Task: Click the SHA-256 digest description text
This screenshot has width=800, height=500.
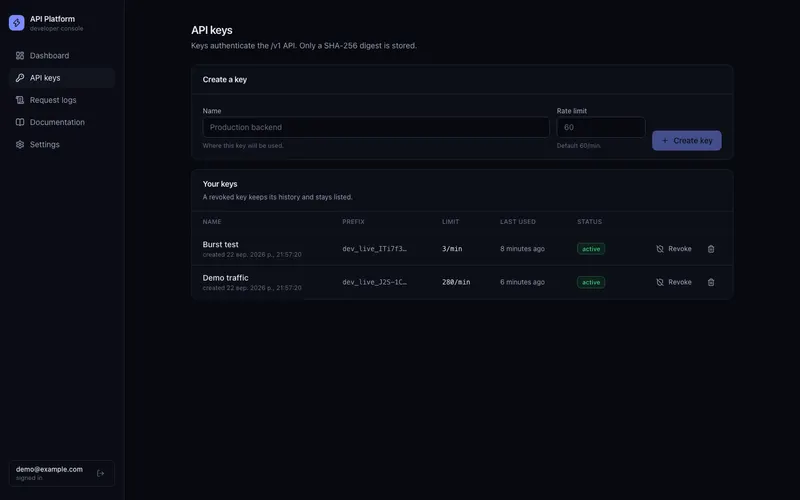Action: click(x=304, y=45)
